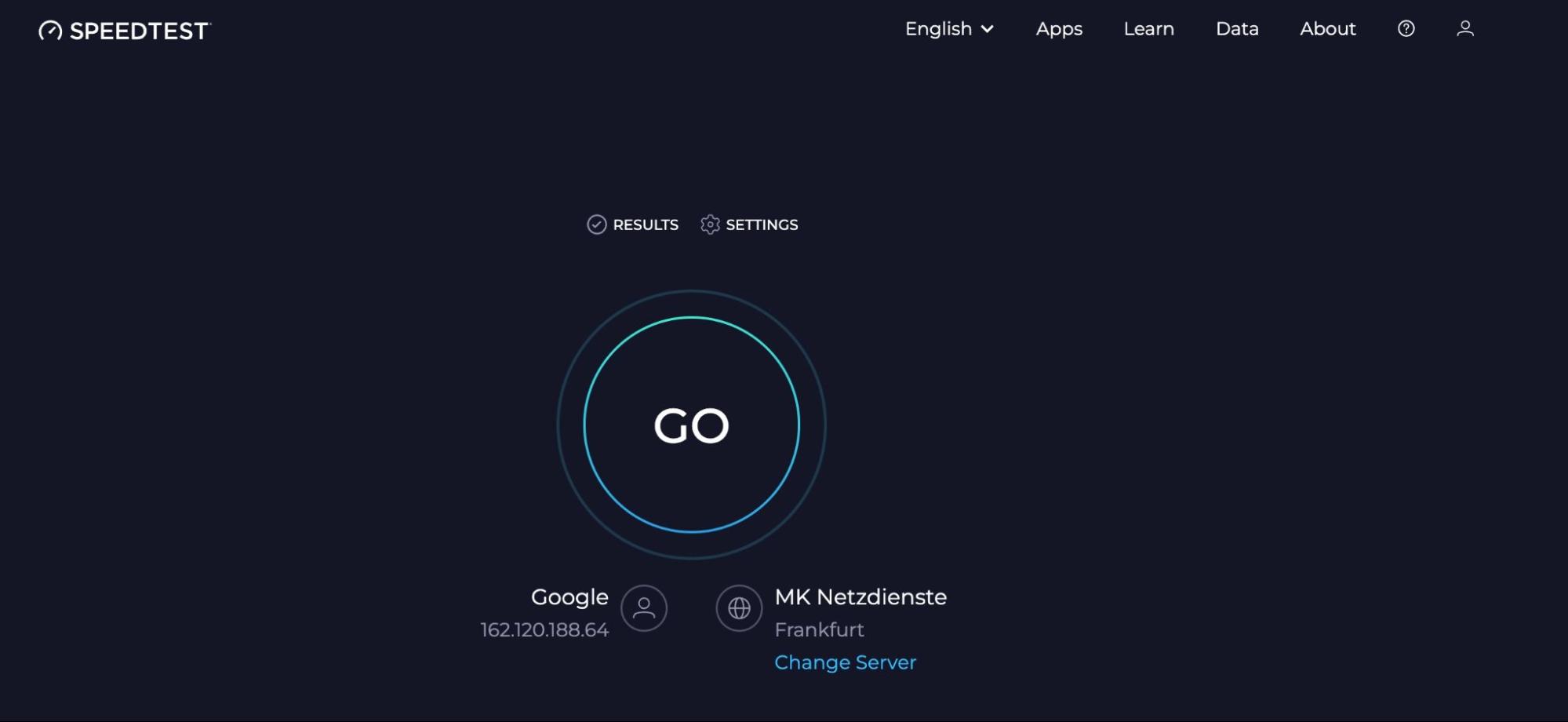Open the Apps menu item
The width and height of the screenshot is (1568, 722).
(x=1059, y=29)
